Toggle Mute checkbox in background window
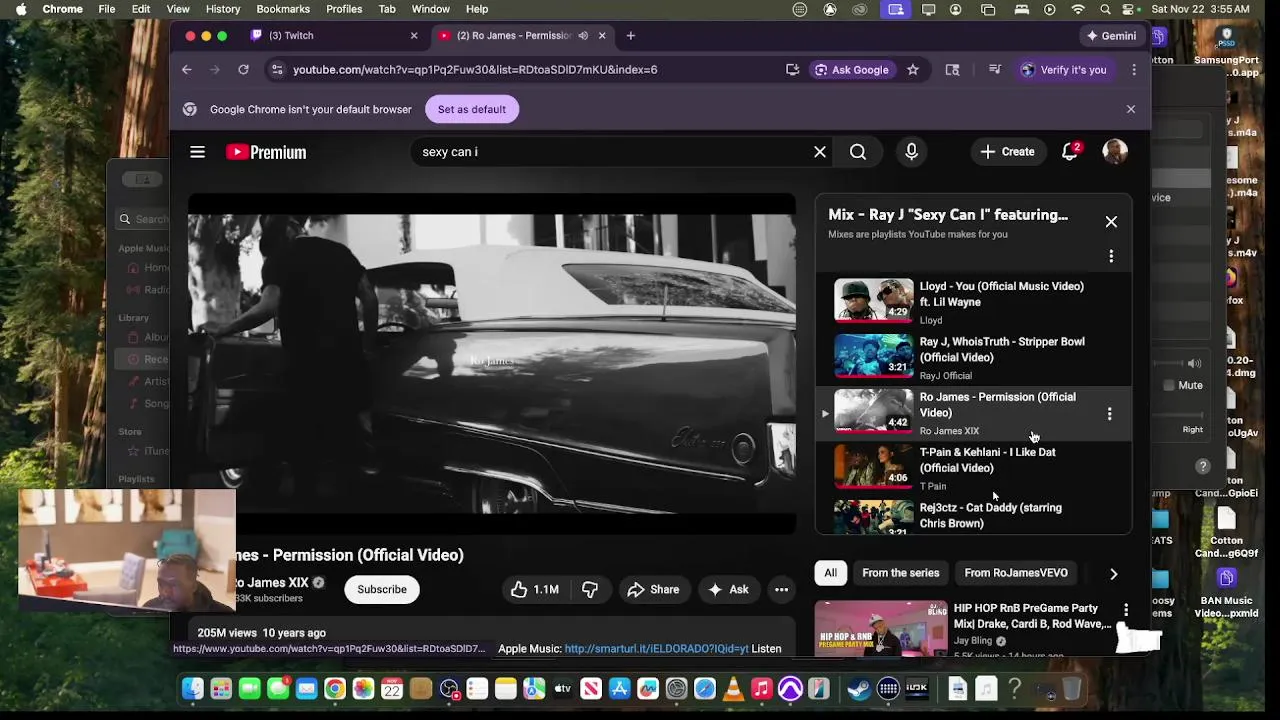The image size is (1280, 720). click(x=1169, y=385)
